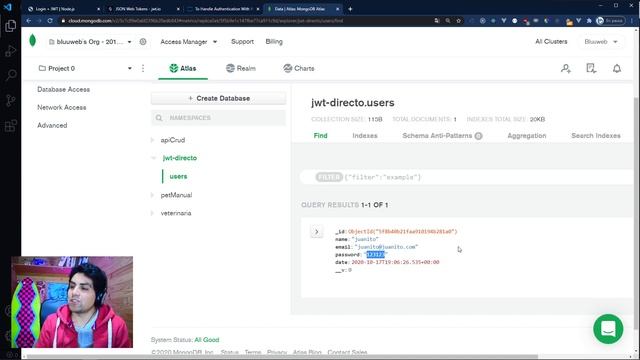Open the Indexes tab
640x360 pixels.
(x=365, y=136)
